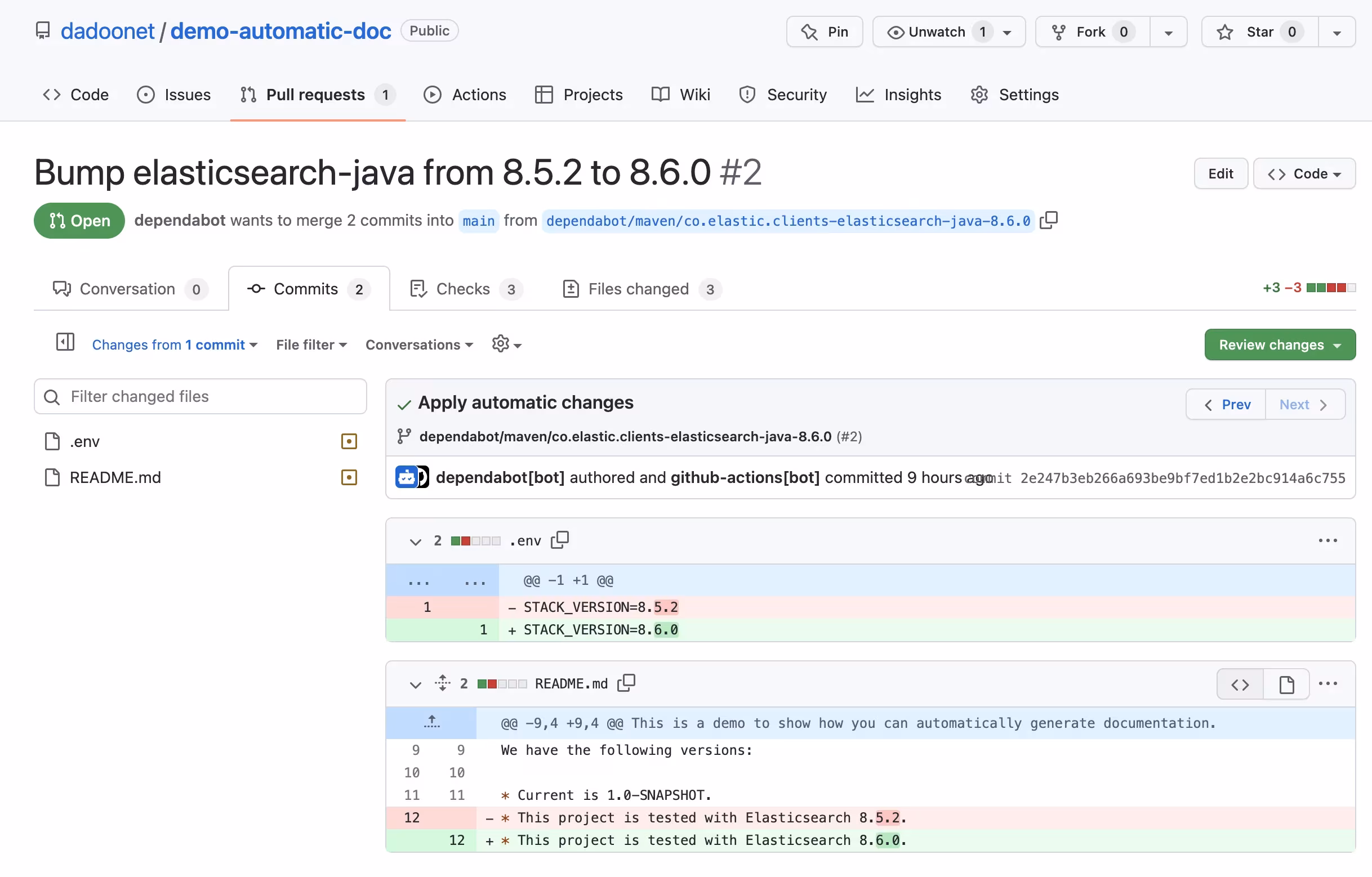The height and width of the screenshot is (877, 1372).
Task: Click the Edit button
Action: (x=1220, y=173)
